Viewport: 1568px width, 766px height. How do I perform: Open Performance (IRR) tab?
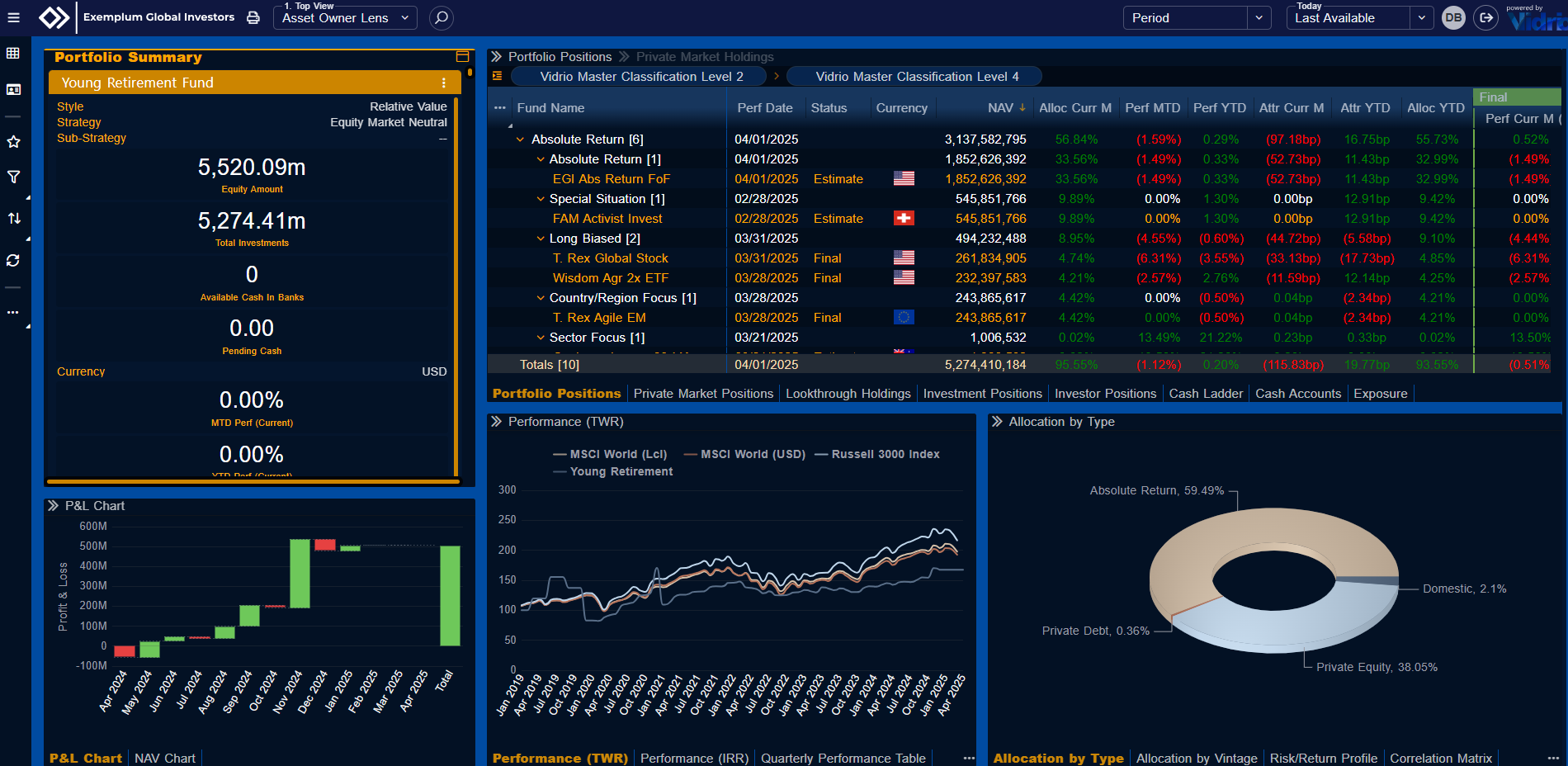[694, 758]
